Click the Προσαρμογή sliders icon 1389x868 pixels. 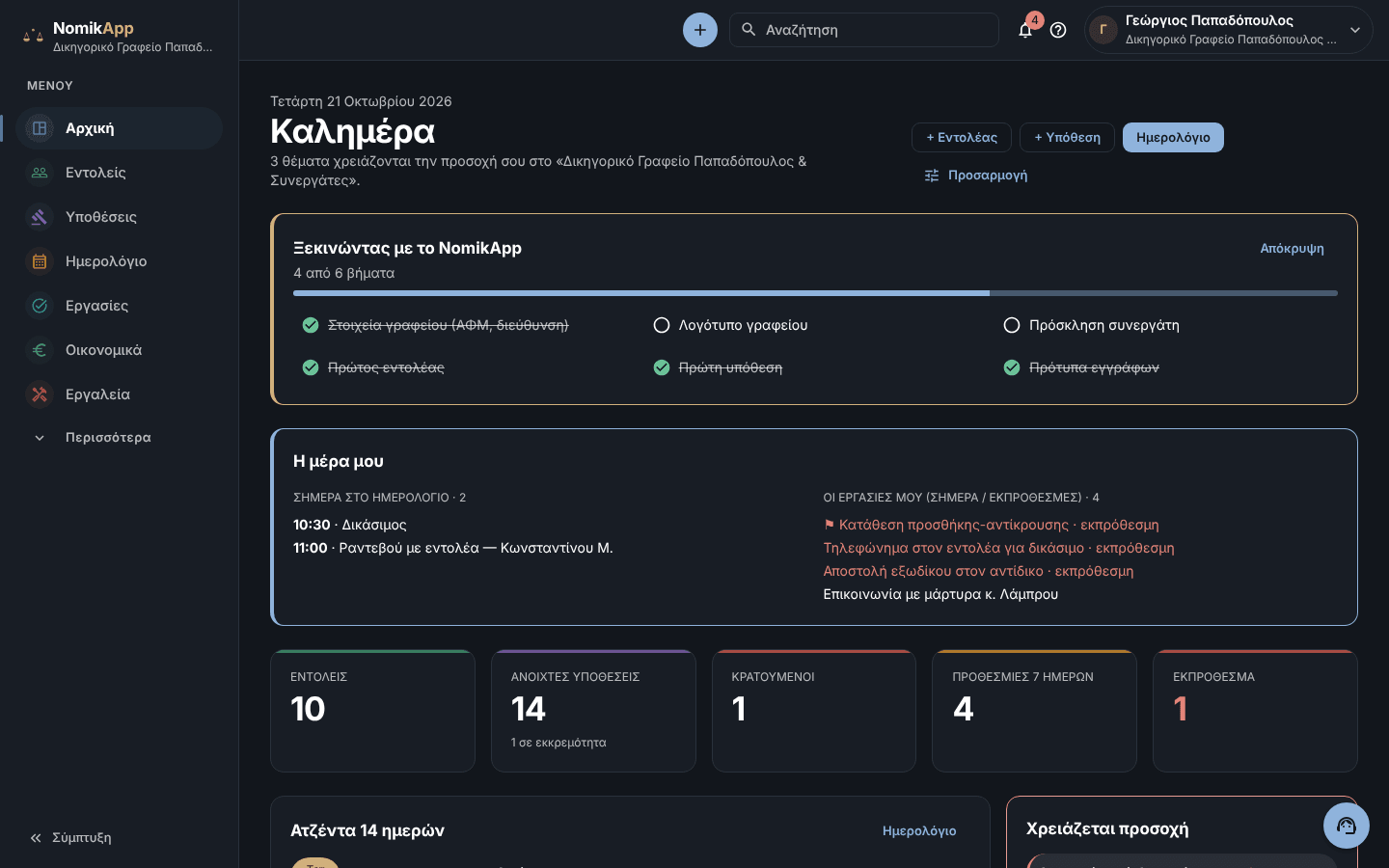[932, 176]
